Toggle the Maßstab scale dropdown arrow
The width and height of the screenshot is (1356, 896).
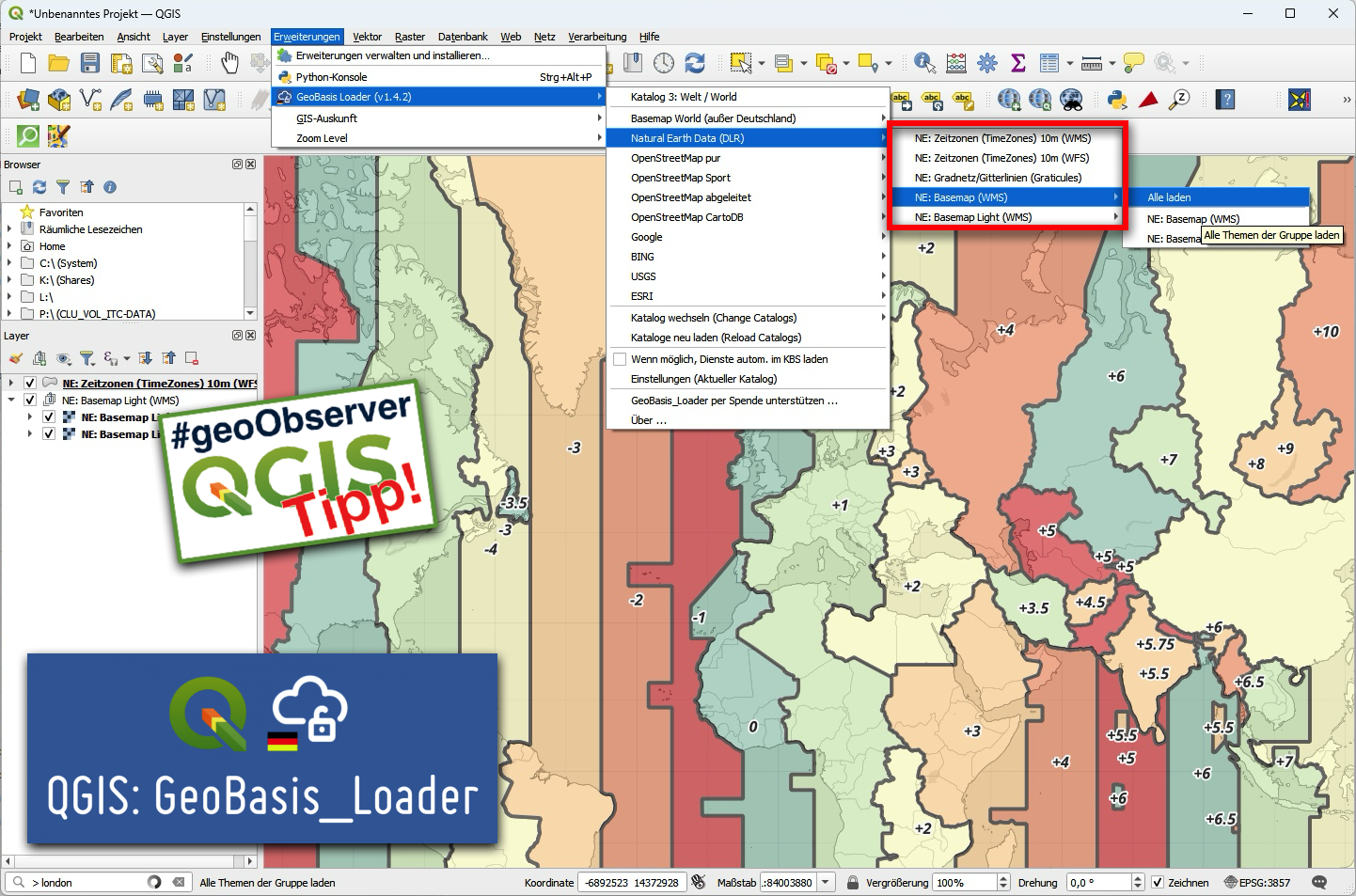pos(826,883)
